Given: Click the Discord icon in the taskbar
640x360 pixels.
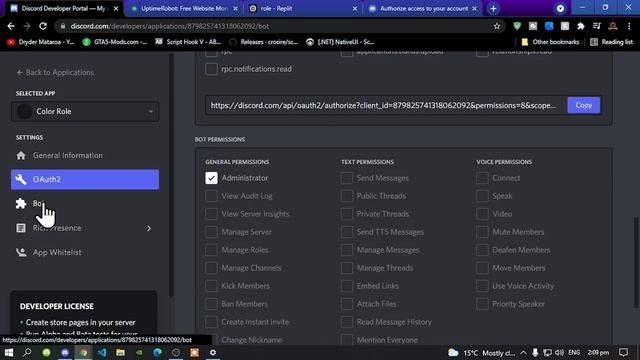Looking at the screenshot, I should 65,352.
